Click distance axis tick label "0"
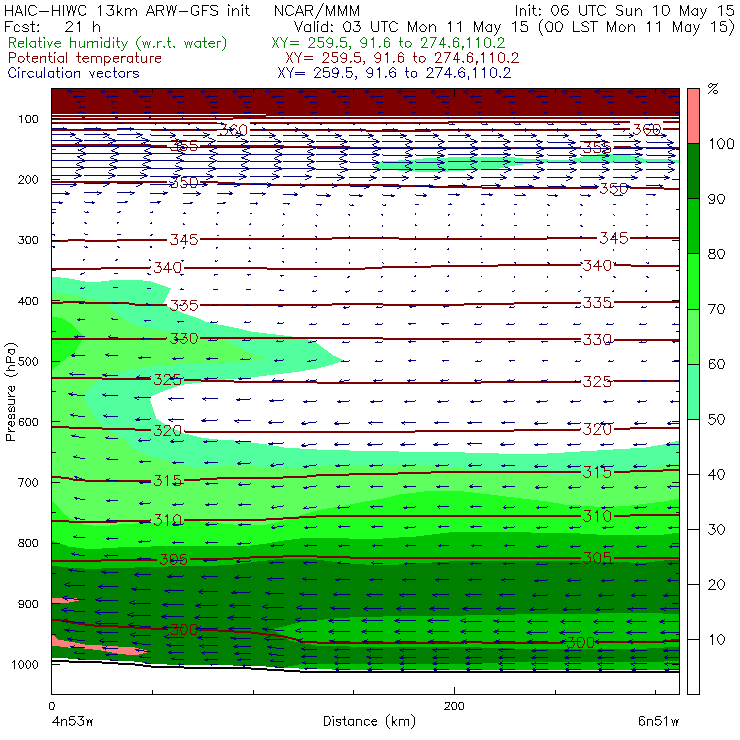Image resolution: width=740 pixels, height=740 pixels. click(x=52, y=706)
